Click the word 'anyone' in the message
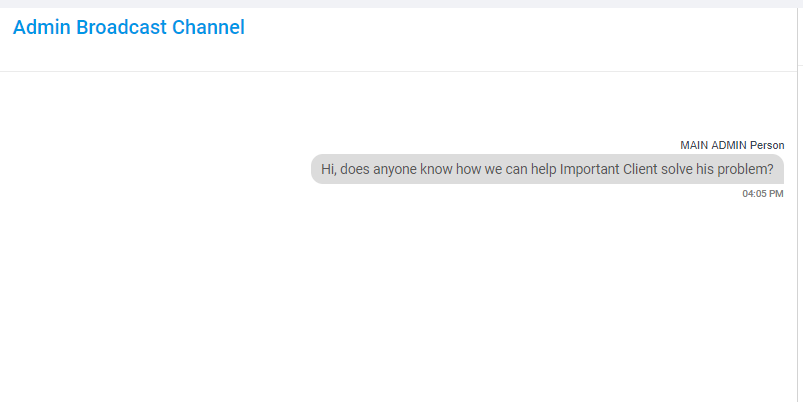Viewport: 803px width, 402px height. point(395,170)
